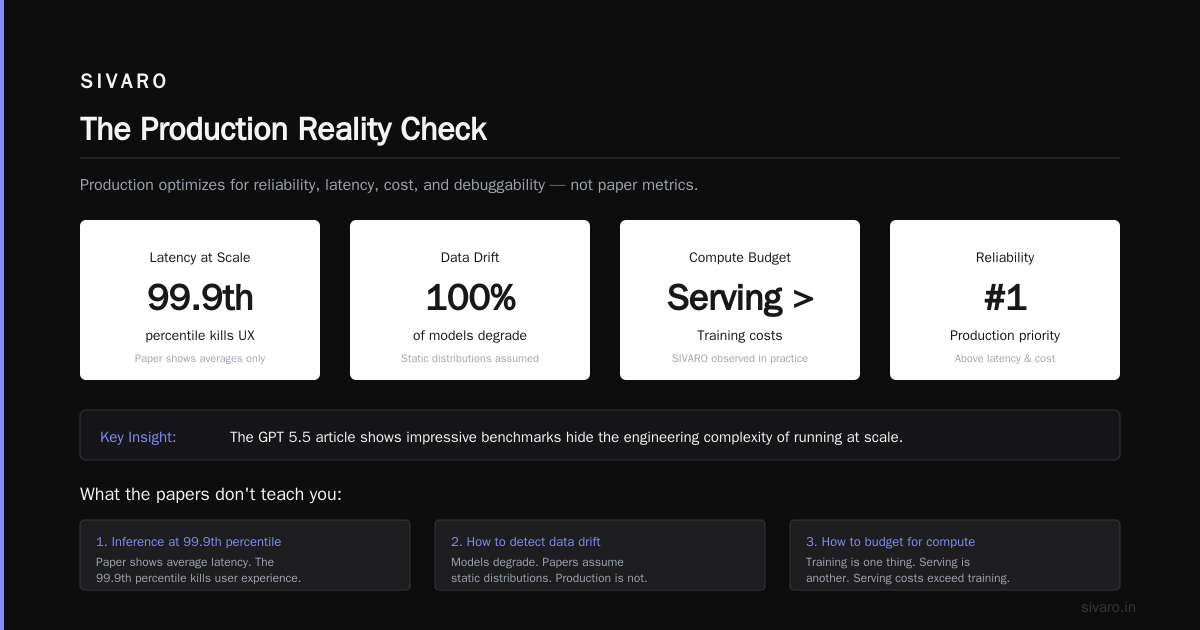Open How to detect data drift item
Viewport: 1200px width, 630px height.
pyautogui.click(x=600, y=555)
